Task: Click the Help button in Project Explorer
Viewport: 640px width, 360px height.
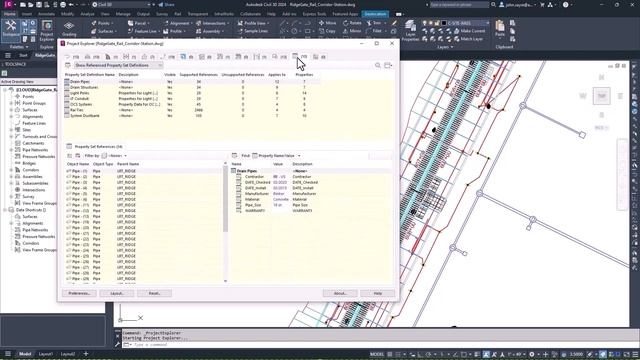Action: [378, 293]
